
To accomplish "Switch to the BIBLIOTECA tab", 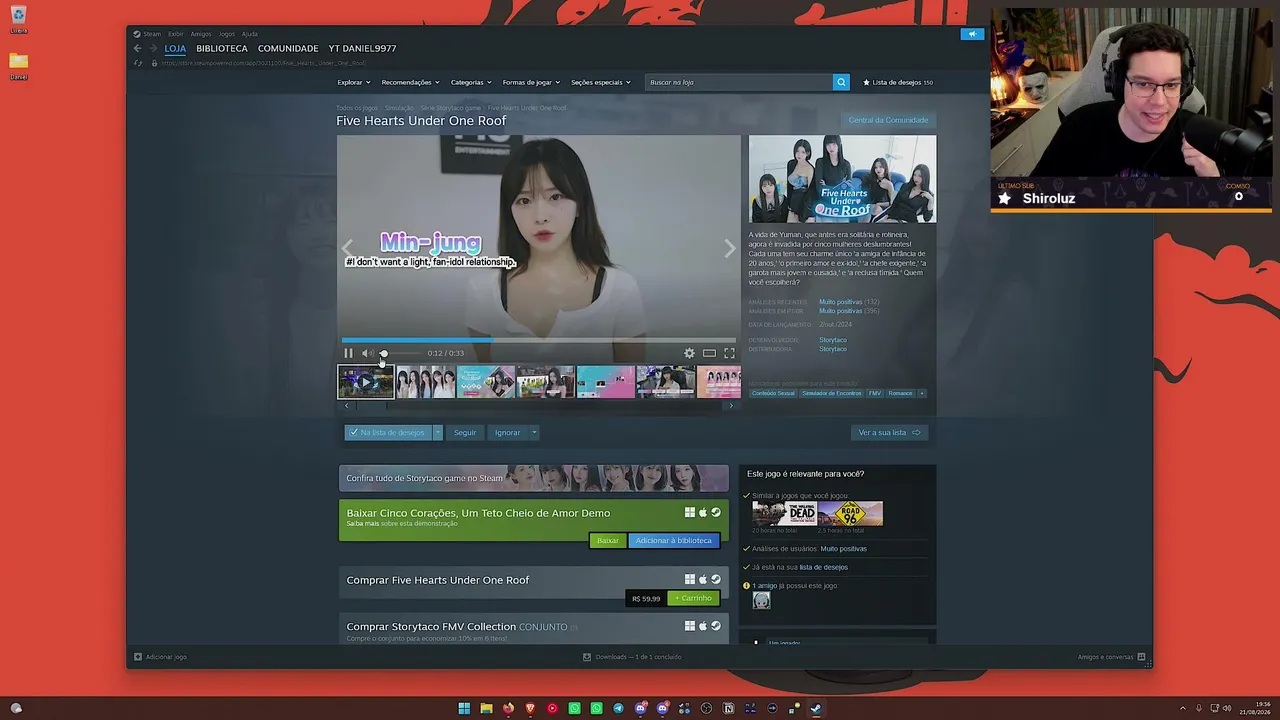I will [222, 48].
